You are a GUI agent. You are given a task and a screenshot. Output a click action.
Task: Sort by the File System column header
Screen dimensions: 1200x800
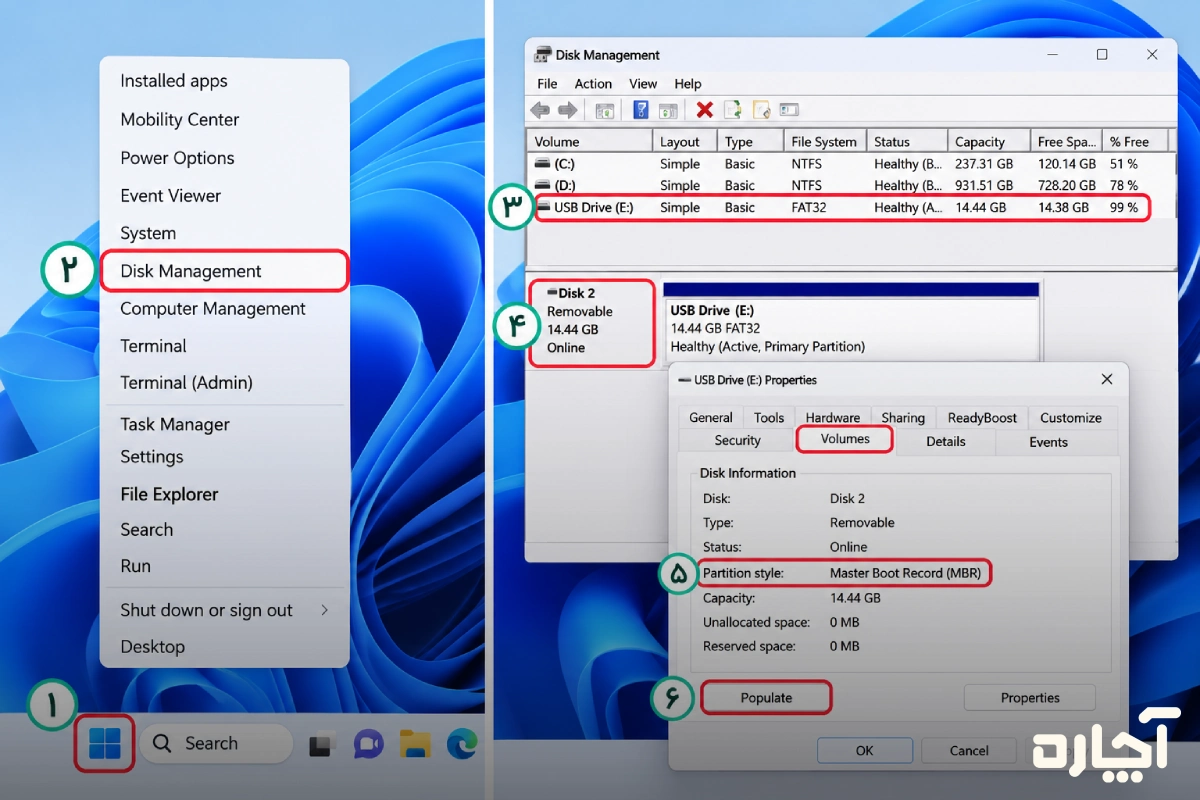click(x=823, y=142)
